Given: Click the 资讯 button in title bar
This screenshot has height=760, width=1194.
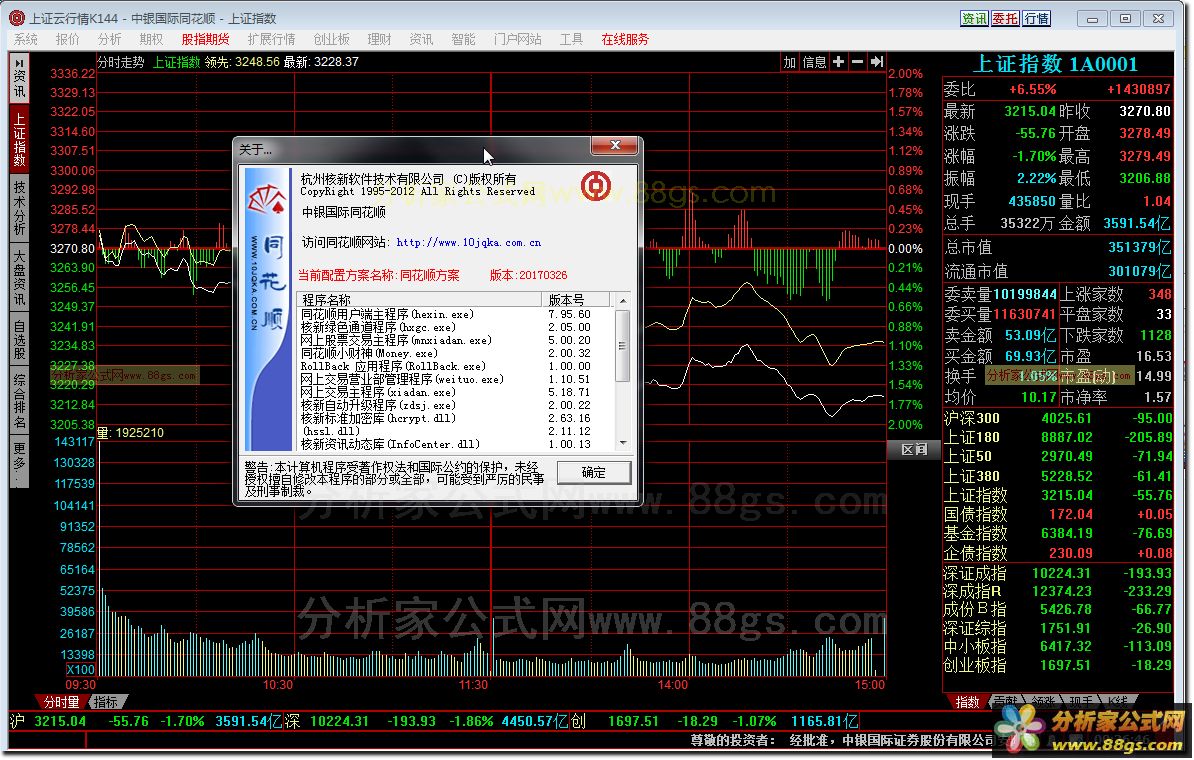Looking at the screenshot, I should click(x=973, y=18).
